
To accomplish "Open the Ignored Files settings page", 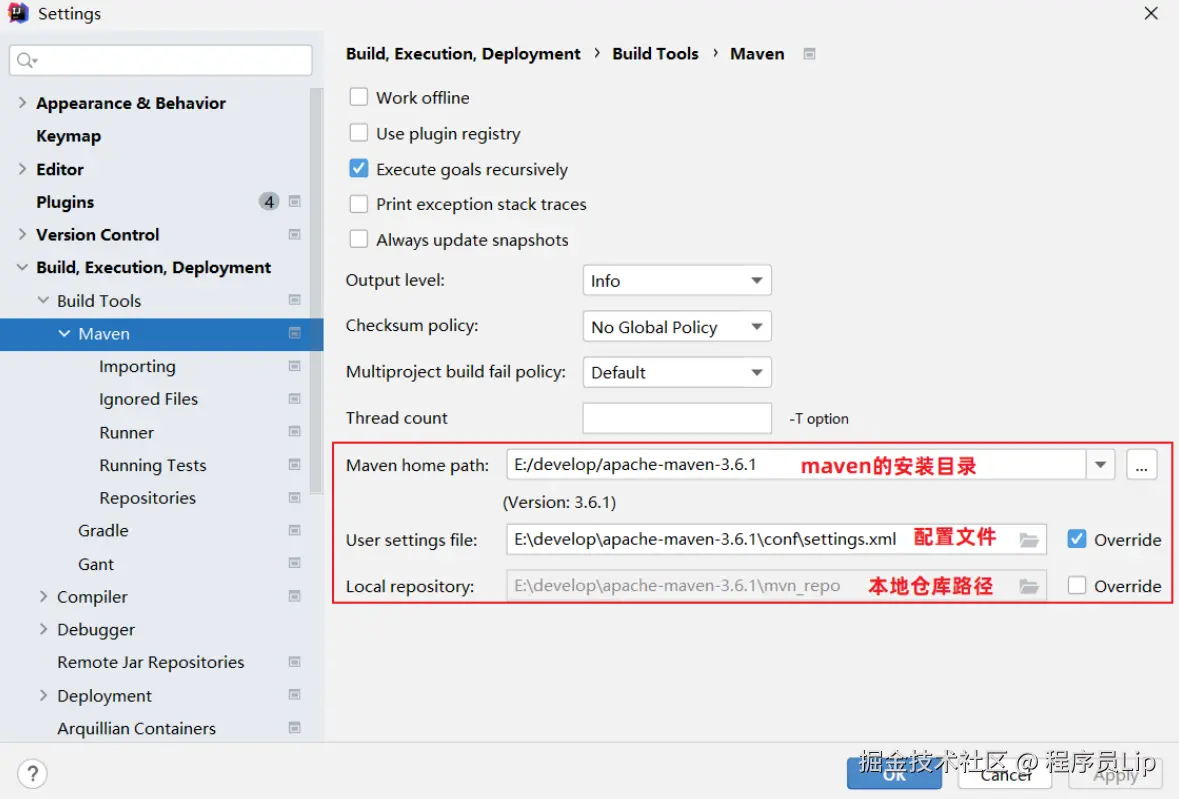I will [149, 399].
